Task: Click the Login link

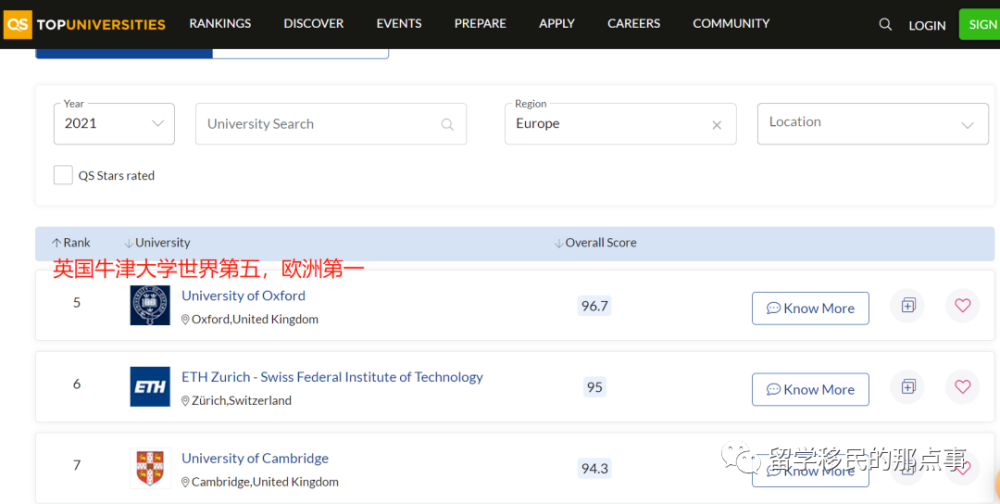Action: pos(927,26)
